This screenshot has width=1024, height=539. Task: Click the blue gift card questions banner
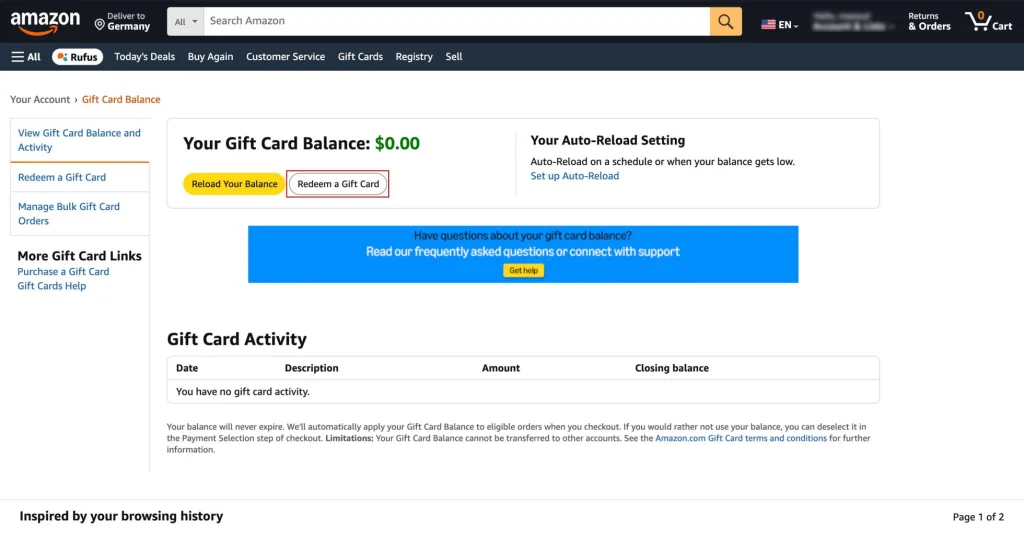pyautogui.click(x=523, y=254)
